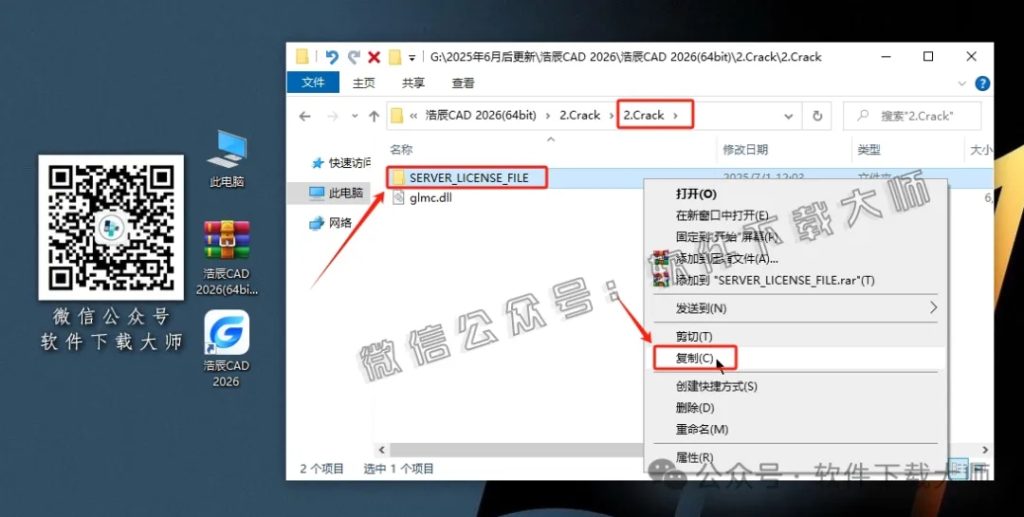Screen dimensions: 1024x517
Task: Open the 主页 ribbon tab
Action: tap(364, 83)
